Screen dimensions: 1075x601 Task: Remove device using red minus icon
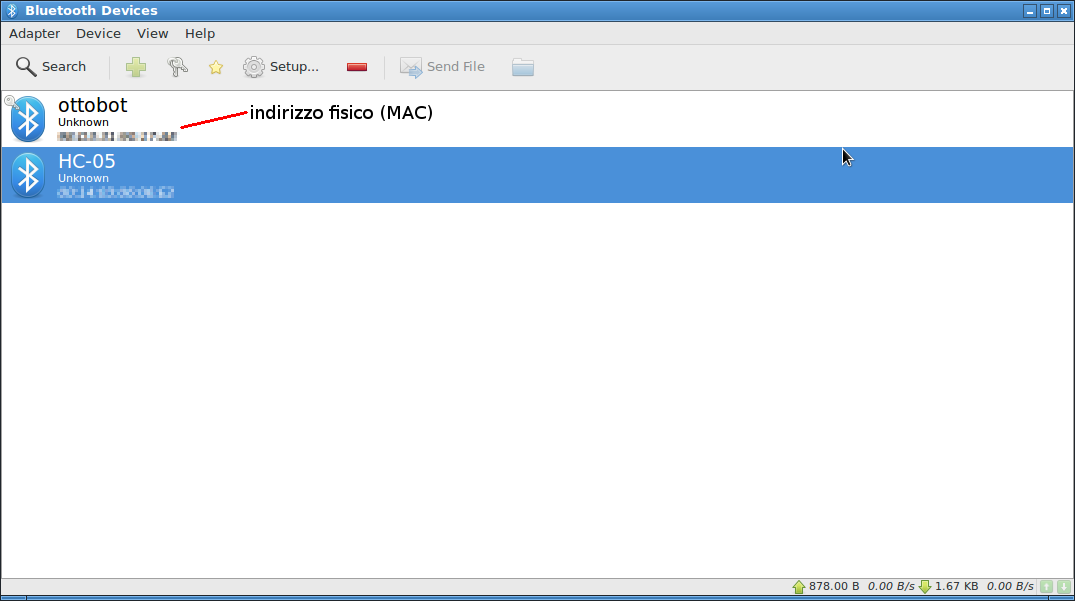[357, 67]
